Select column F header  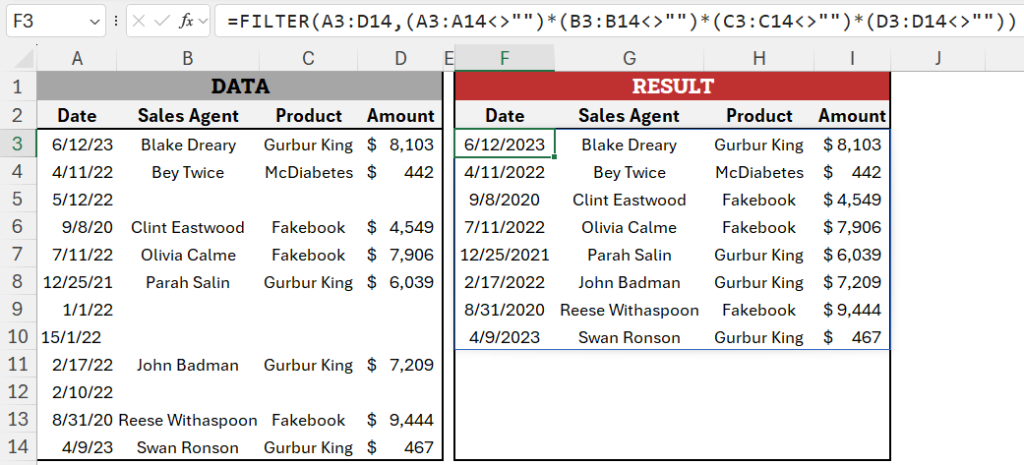pos(504,58)
